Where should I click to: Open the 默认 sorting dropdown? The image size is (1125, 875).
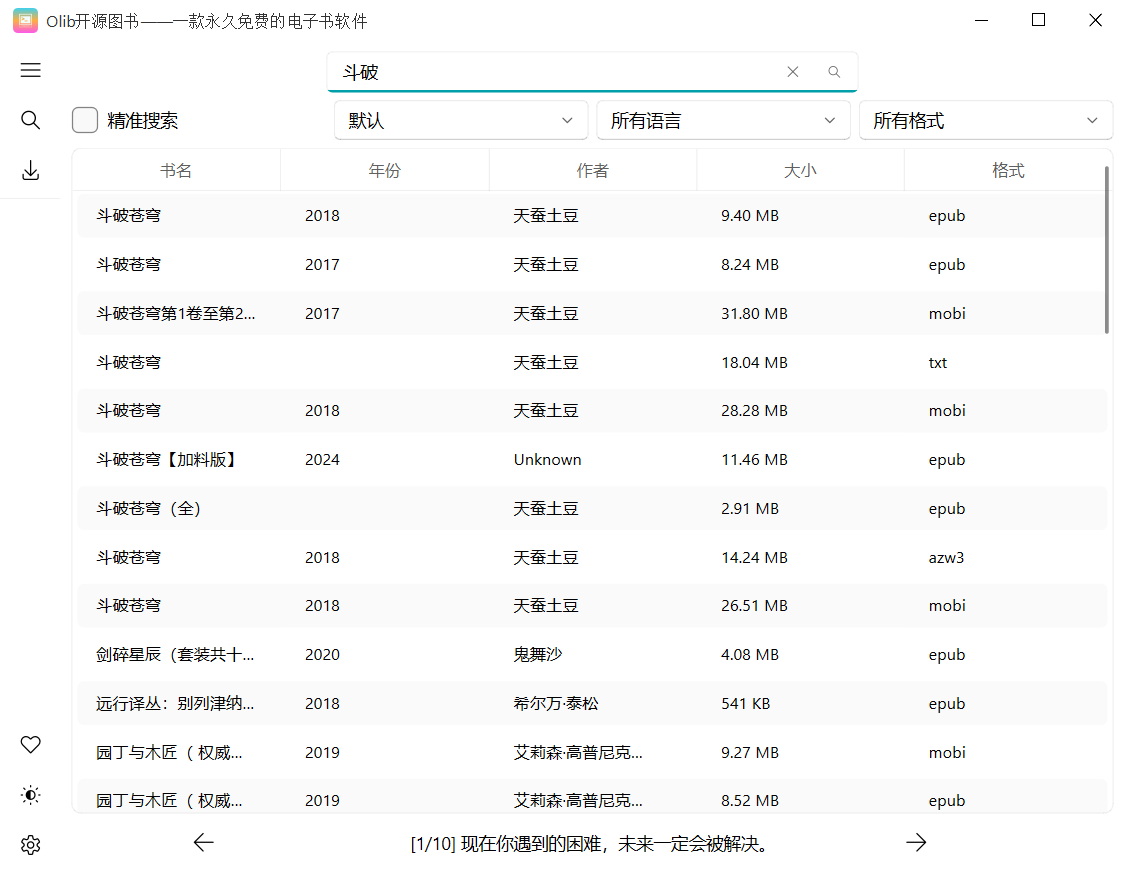(460, 119)
